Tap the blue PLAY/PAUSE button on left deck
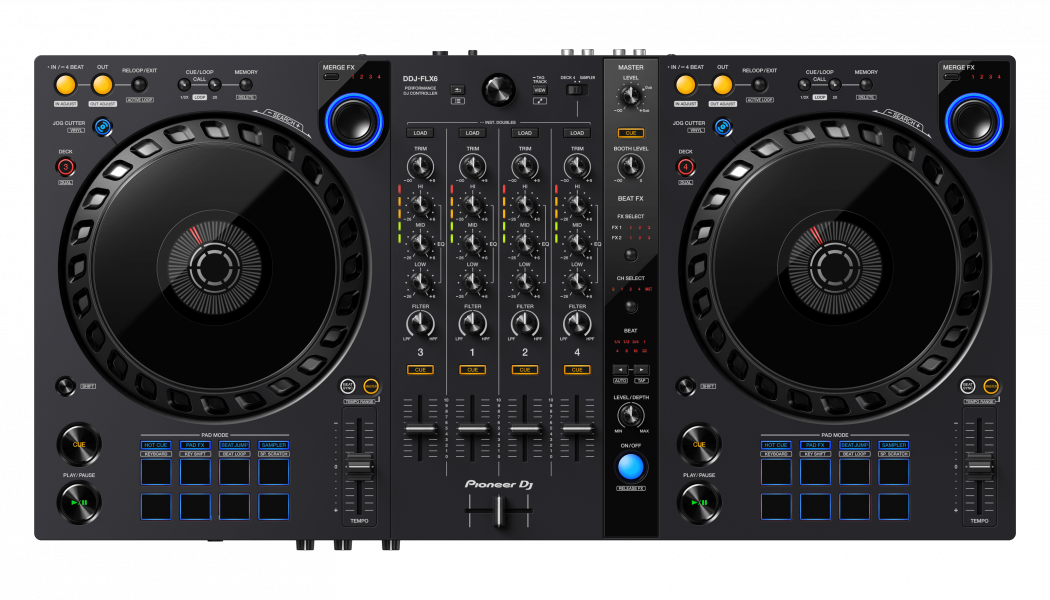The image size is (1050, 600). [77, 502]
